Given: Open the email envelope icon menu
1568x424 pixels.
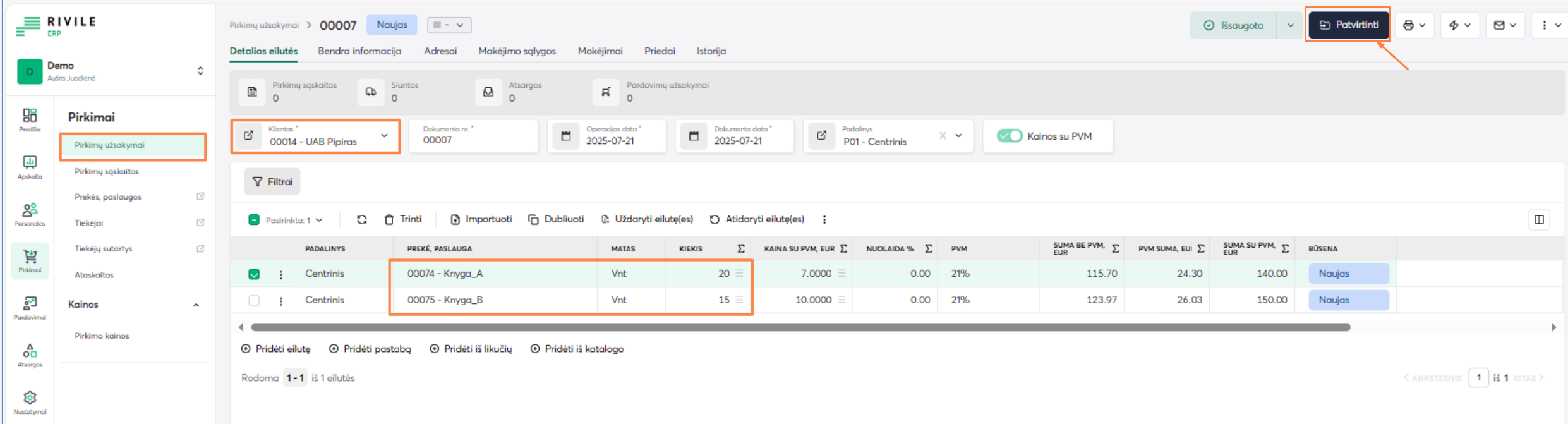Looking at the screenshot, I should point(1505,25).
